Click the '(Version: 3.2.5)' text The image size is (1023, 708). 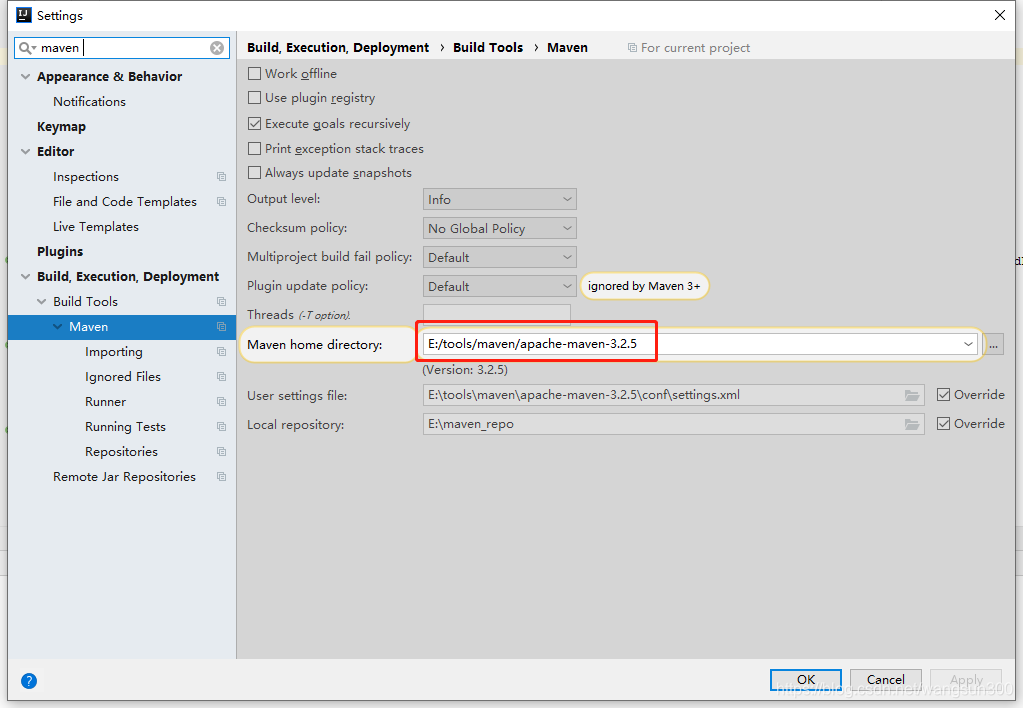465,370
